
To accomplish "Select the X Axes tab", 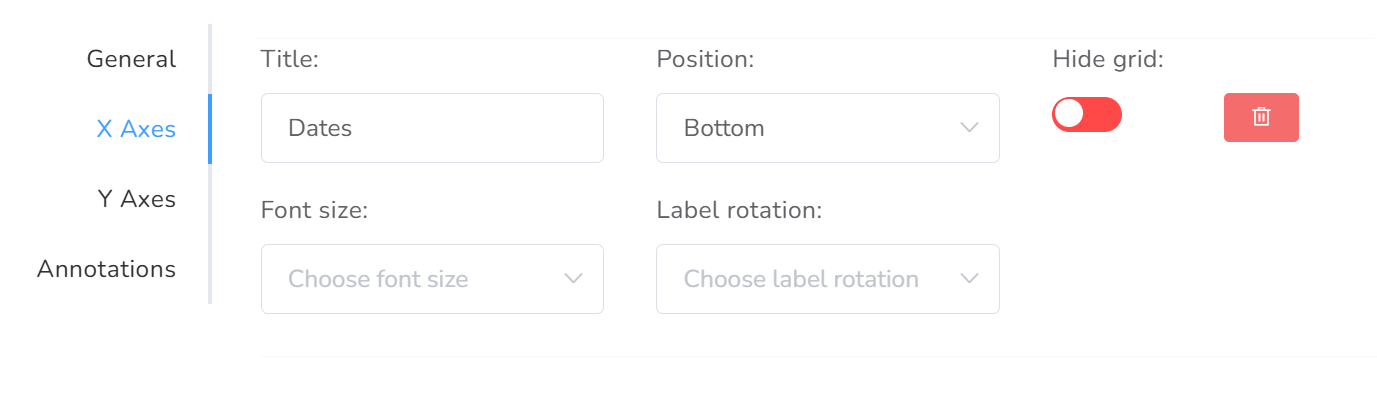I will tap(136, 129).
